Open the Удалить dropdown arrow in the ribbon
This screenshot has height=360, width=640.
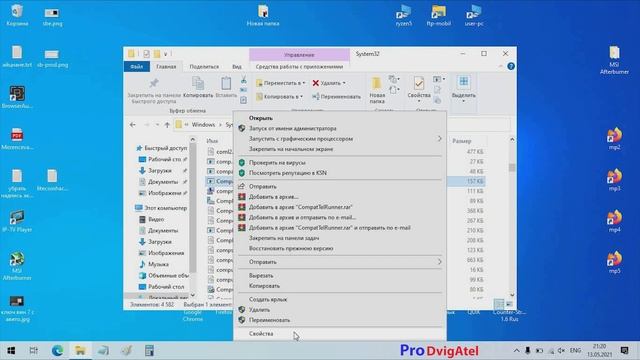coord(344,83)
